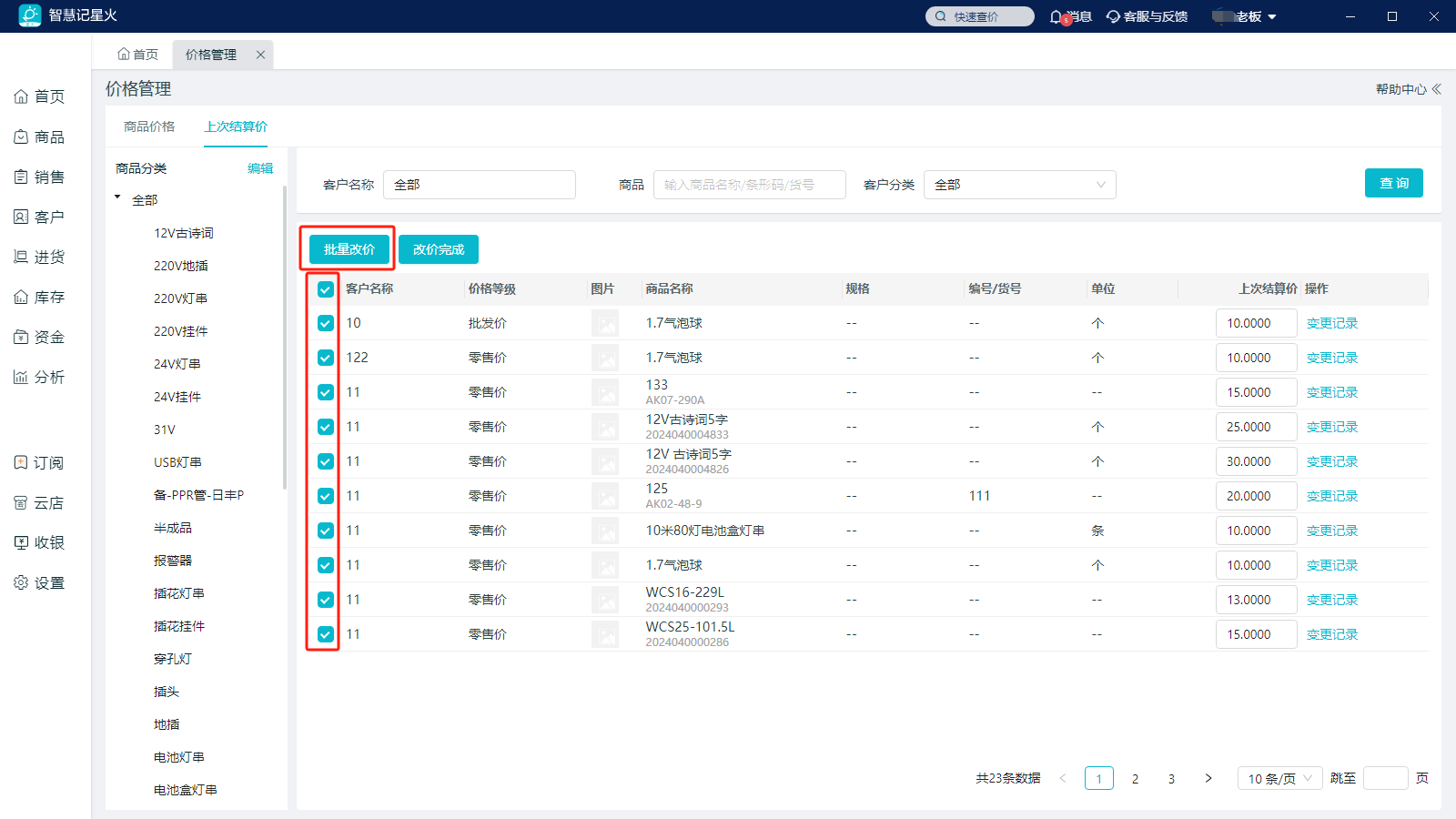Select 上次结算价 tab

(236, 126)
